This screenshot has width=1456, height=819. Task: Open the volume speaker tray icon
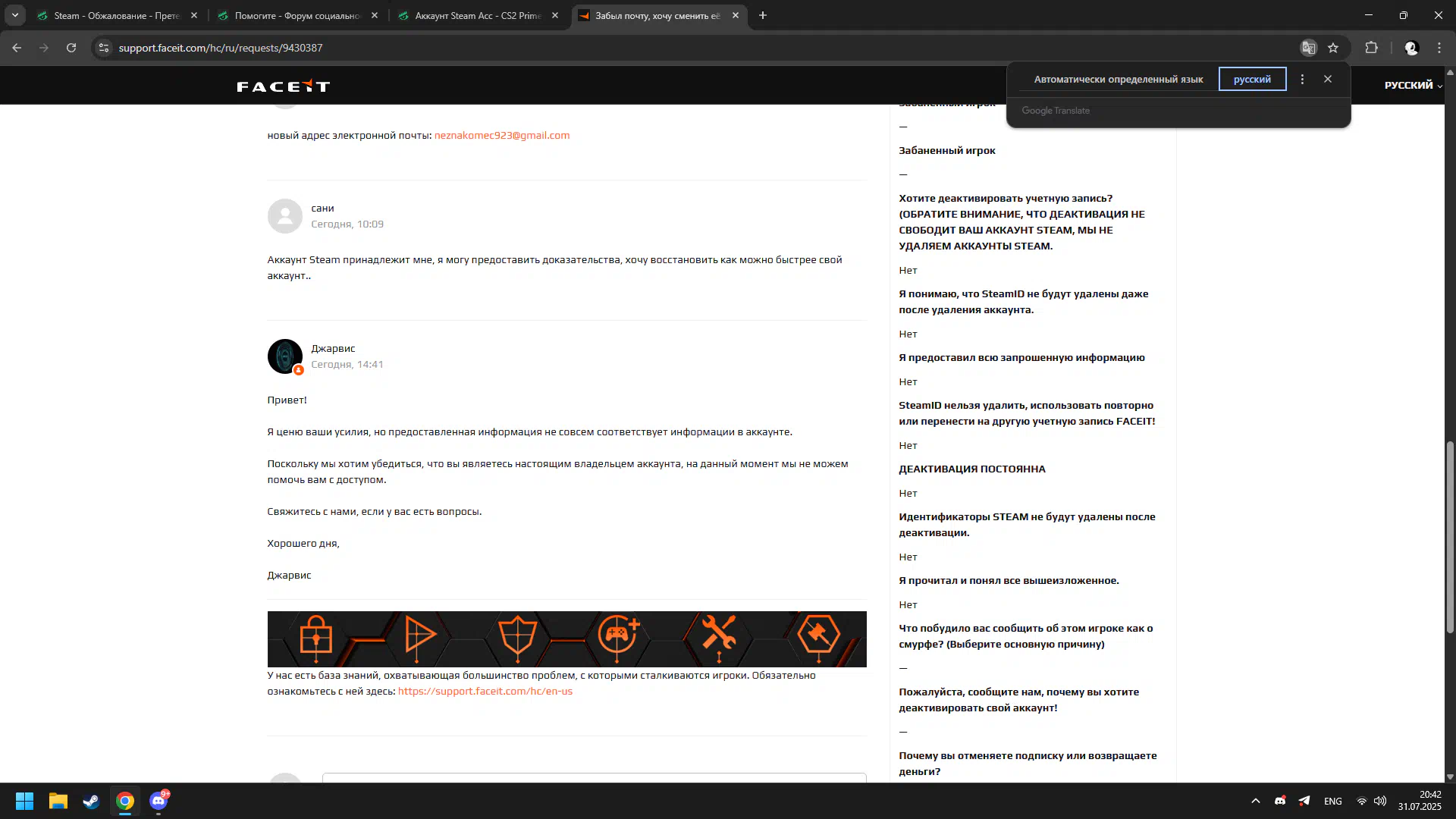(x=1380, y=801)
